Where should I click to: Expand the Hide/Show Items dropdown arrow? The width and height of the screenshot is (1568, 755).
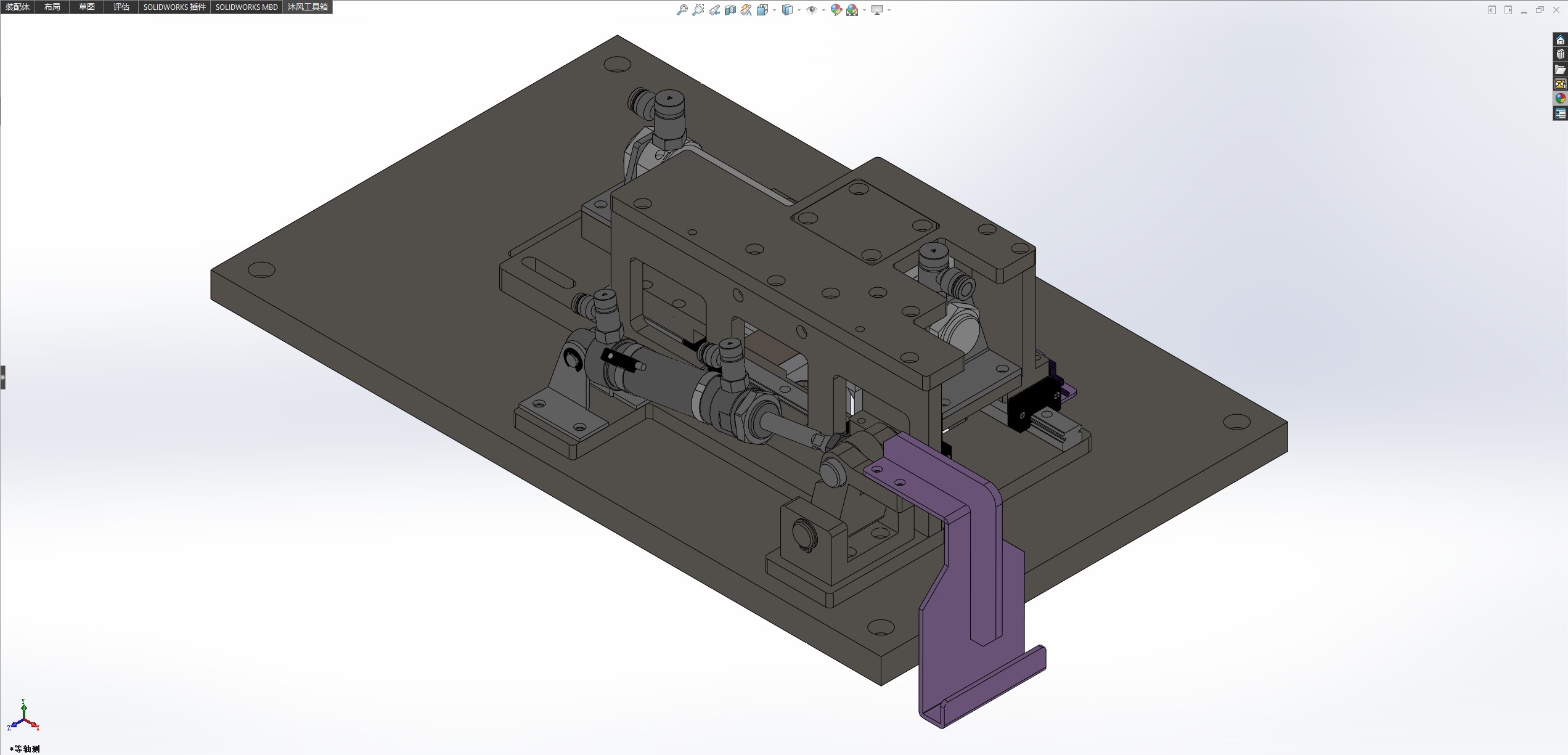[823, 10]
